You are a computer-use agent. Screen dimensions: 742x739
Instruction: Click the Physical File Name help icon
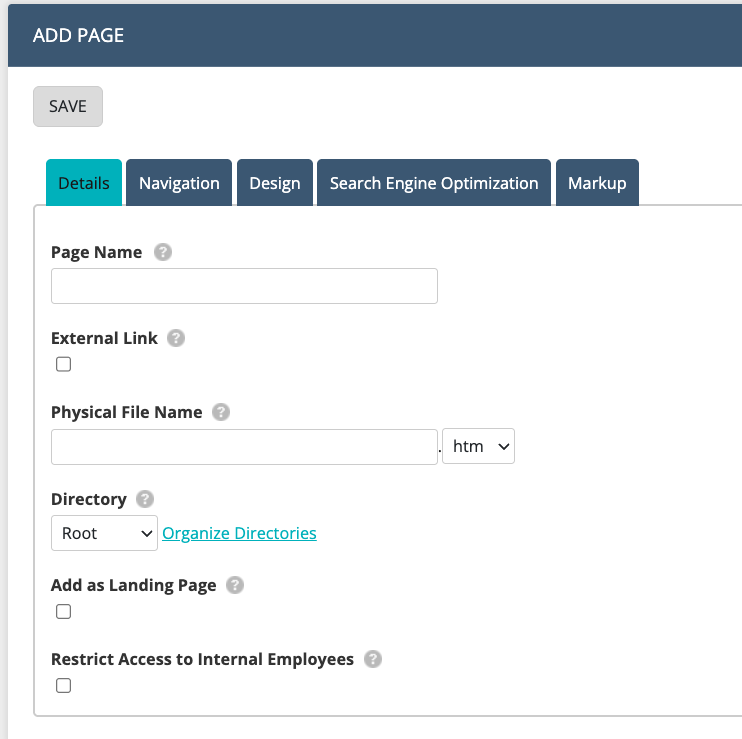coord(221,412)
